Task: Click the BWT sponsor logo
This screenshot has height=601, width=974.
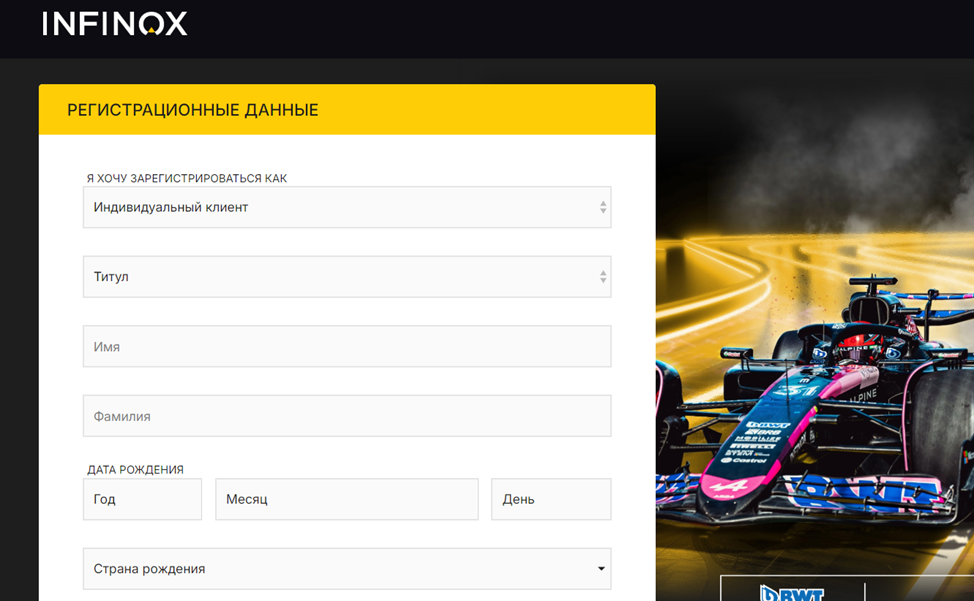Action: [792, 593]
